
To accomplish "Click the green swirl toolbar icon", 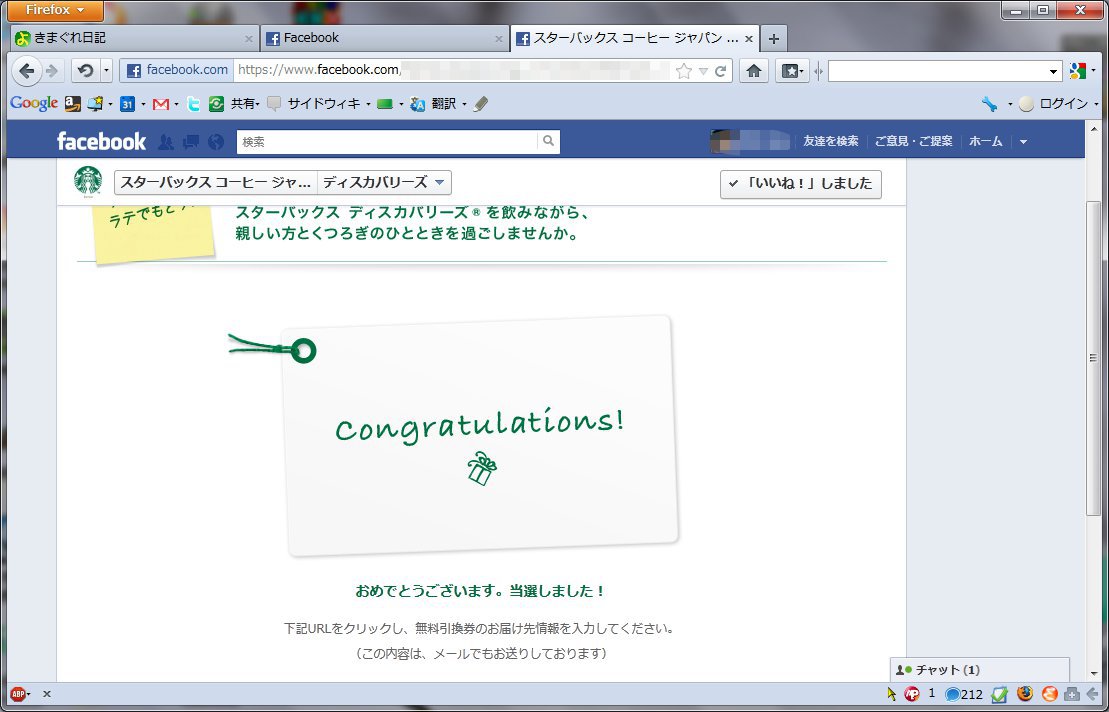I will tap(216, 105).
